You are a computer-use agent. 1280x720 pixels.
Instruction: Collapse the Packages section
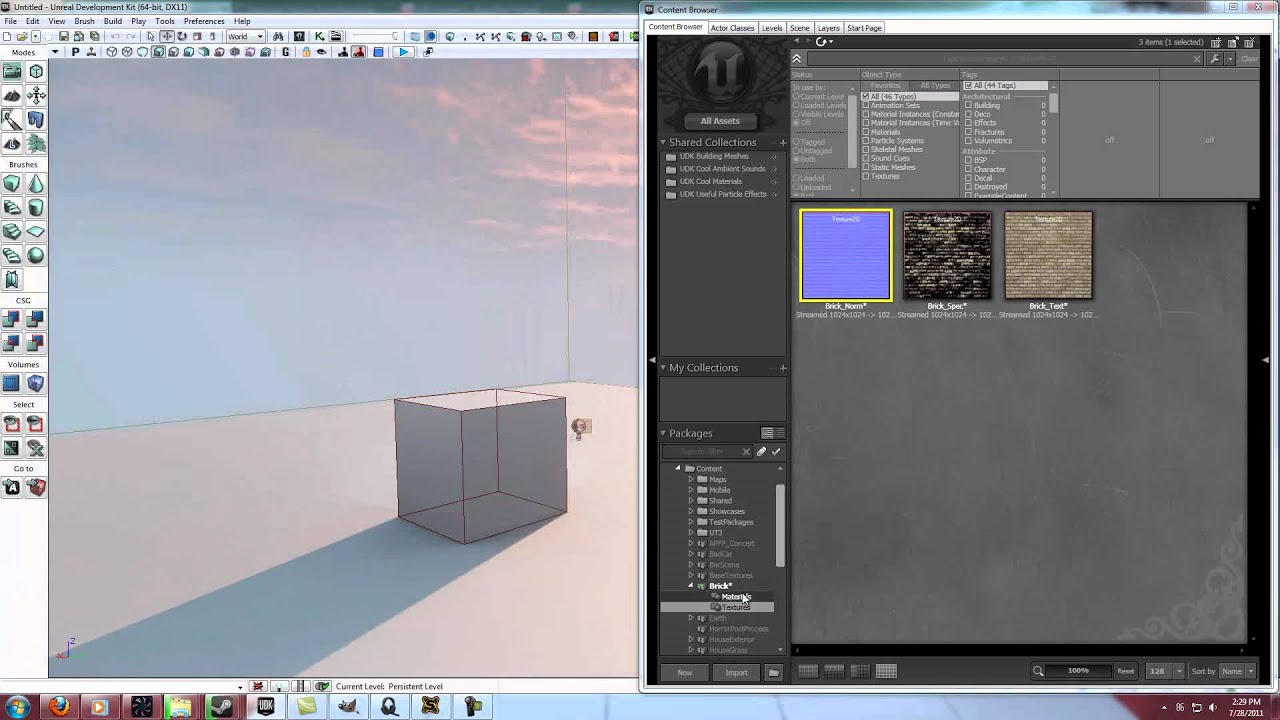662,433
